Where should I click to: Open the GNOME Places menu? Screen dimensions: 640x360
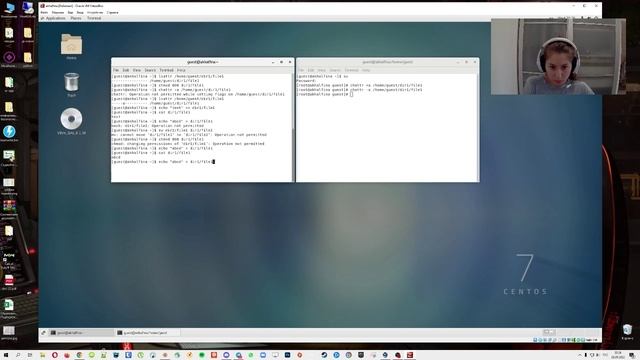click(76, 18)
